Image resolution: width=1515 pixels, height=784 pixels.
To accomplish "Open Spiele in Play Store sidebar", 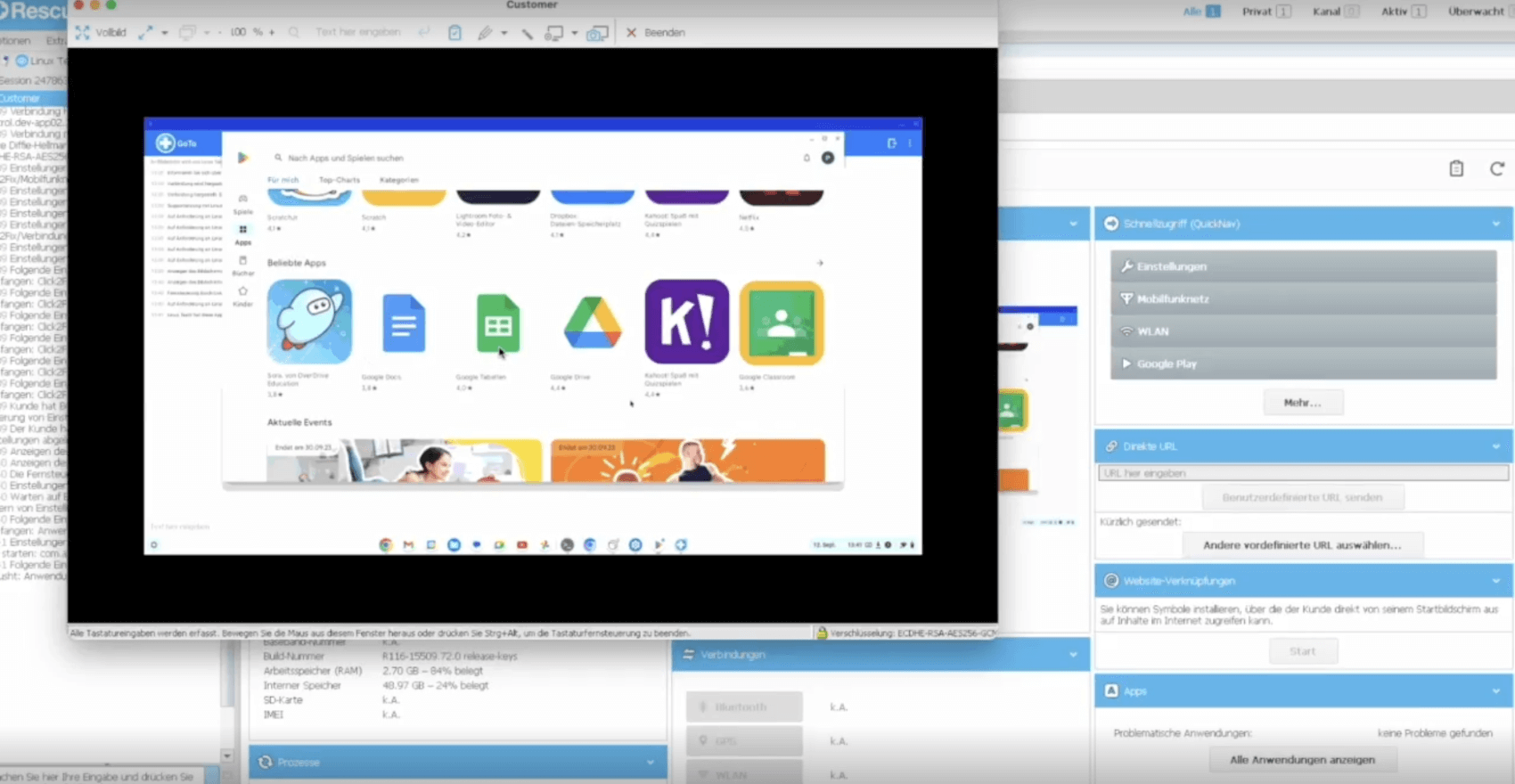I will coord(242,204).
